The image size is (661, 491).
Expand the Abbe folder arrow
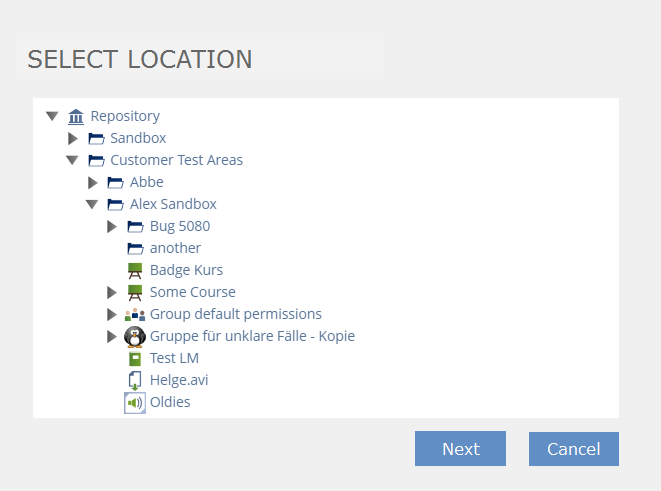pos(92,182)
